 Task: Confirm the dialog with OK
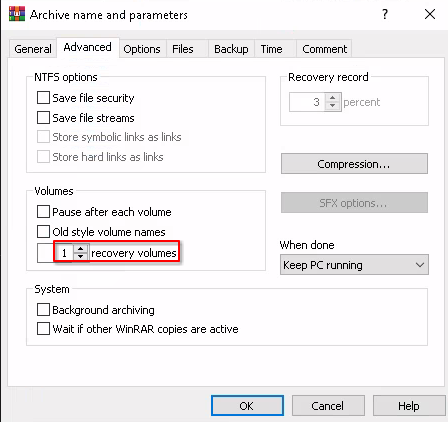247,406
